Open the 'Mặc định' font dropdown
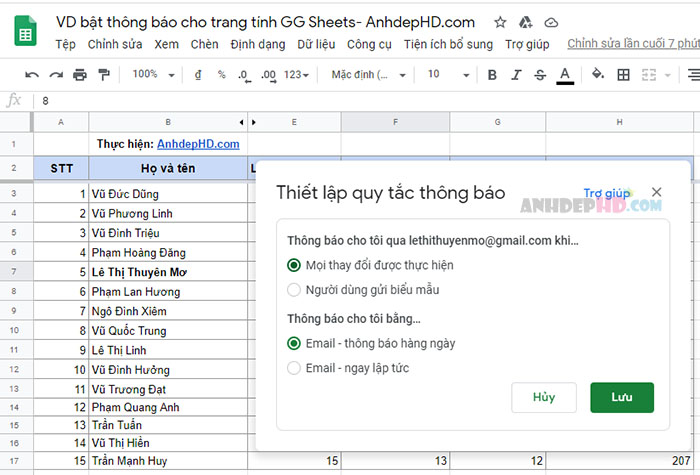 [368, 75]
